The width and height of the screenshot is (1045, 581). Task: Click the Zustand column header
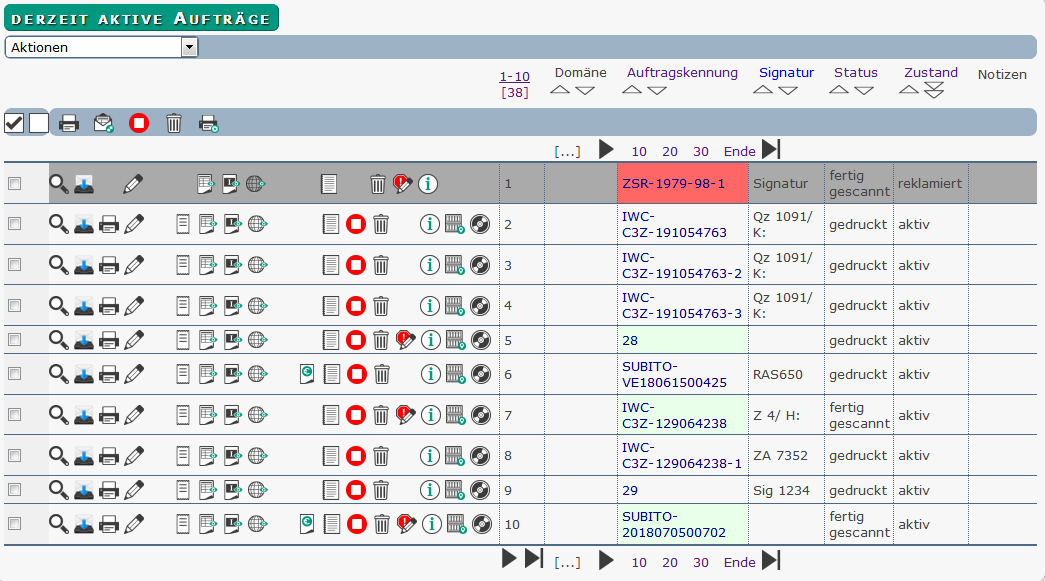930,73
